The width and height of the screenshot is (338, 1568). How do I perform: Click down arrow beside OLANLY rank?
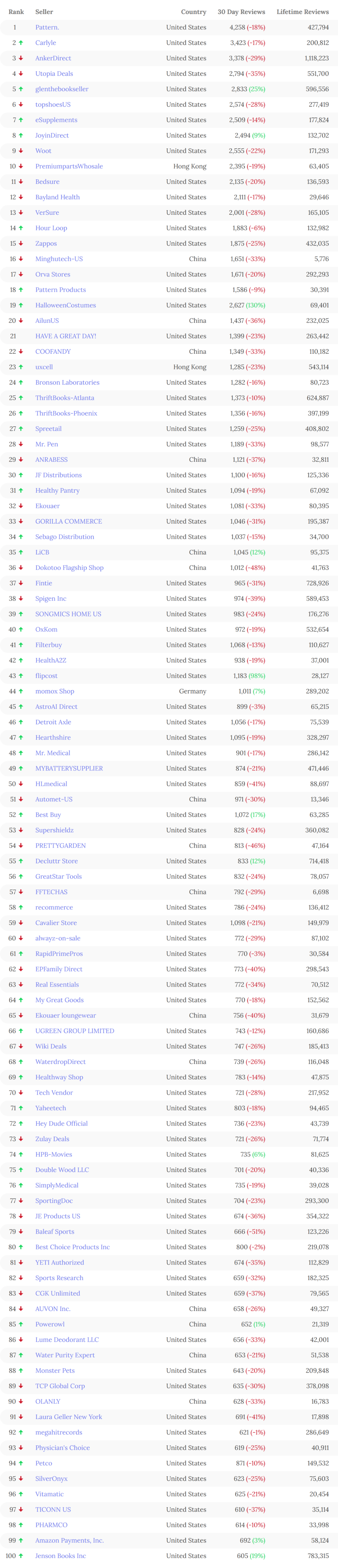(21, 1402)
